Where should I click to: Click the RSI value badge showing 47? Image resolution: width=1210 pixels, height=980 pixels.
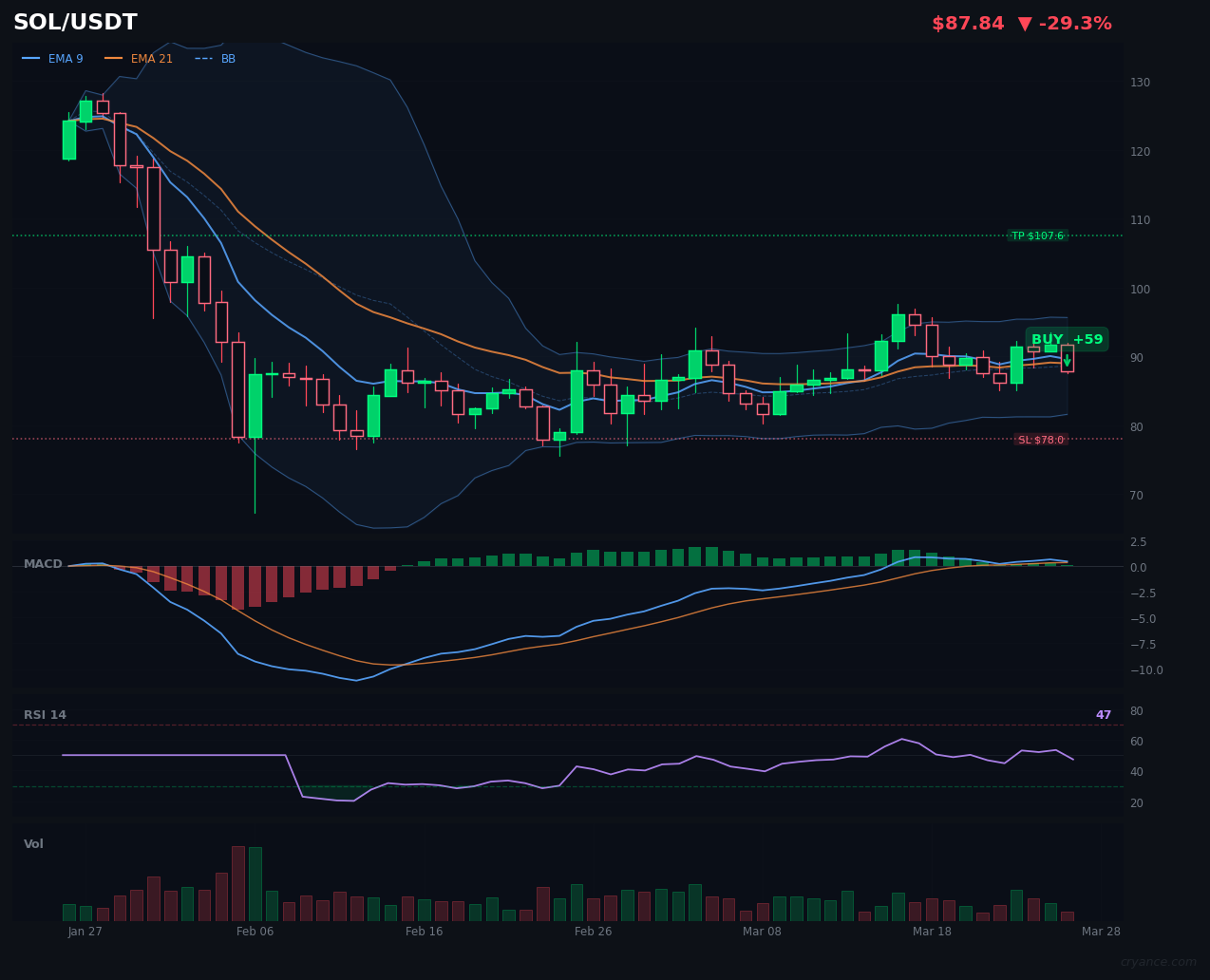[1103, 714]
